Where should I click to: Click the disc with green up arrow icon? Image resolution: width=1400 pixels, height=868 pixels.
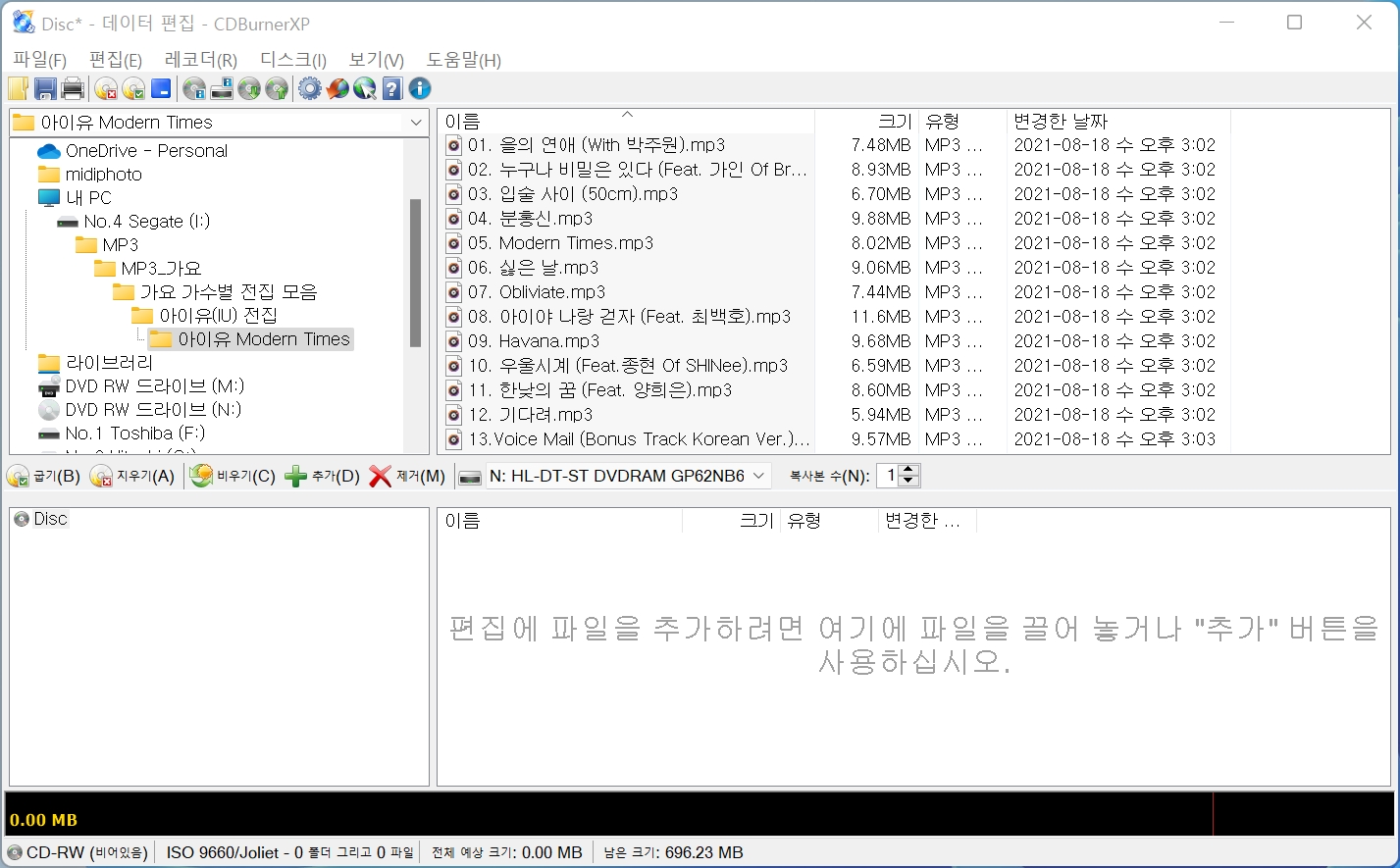tap(277, 89)
